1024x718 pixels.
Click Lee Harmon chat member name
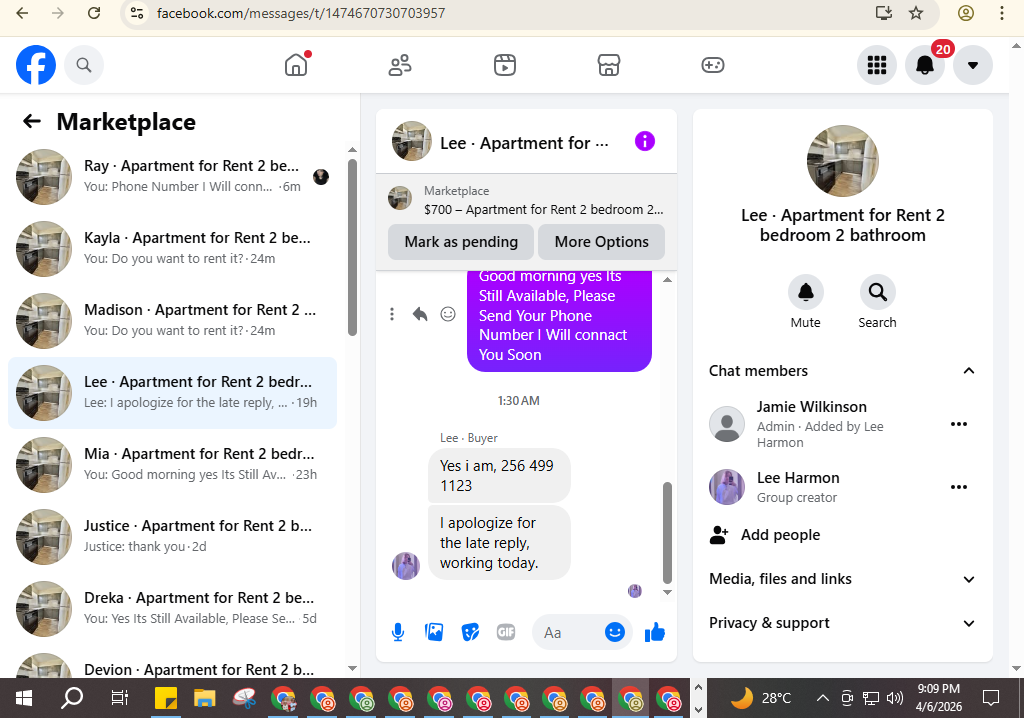tap(798, 478)
